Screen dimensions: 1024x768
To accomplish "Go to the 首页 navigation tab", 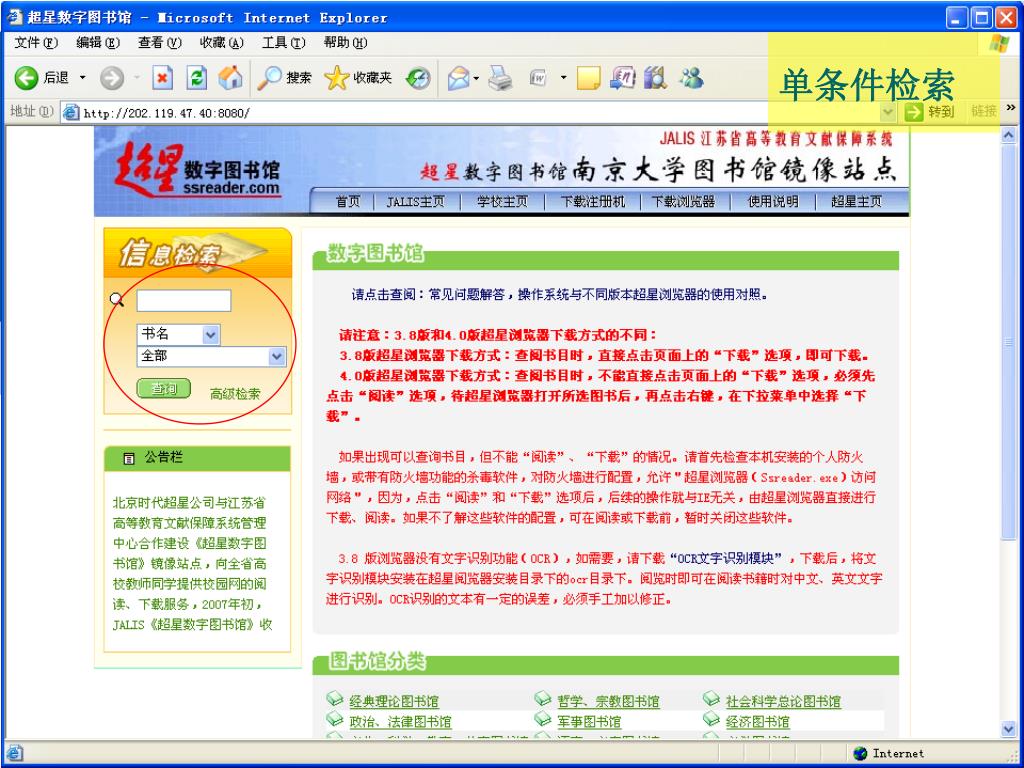I will coord(347,202).
